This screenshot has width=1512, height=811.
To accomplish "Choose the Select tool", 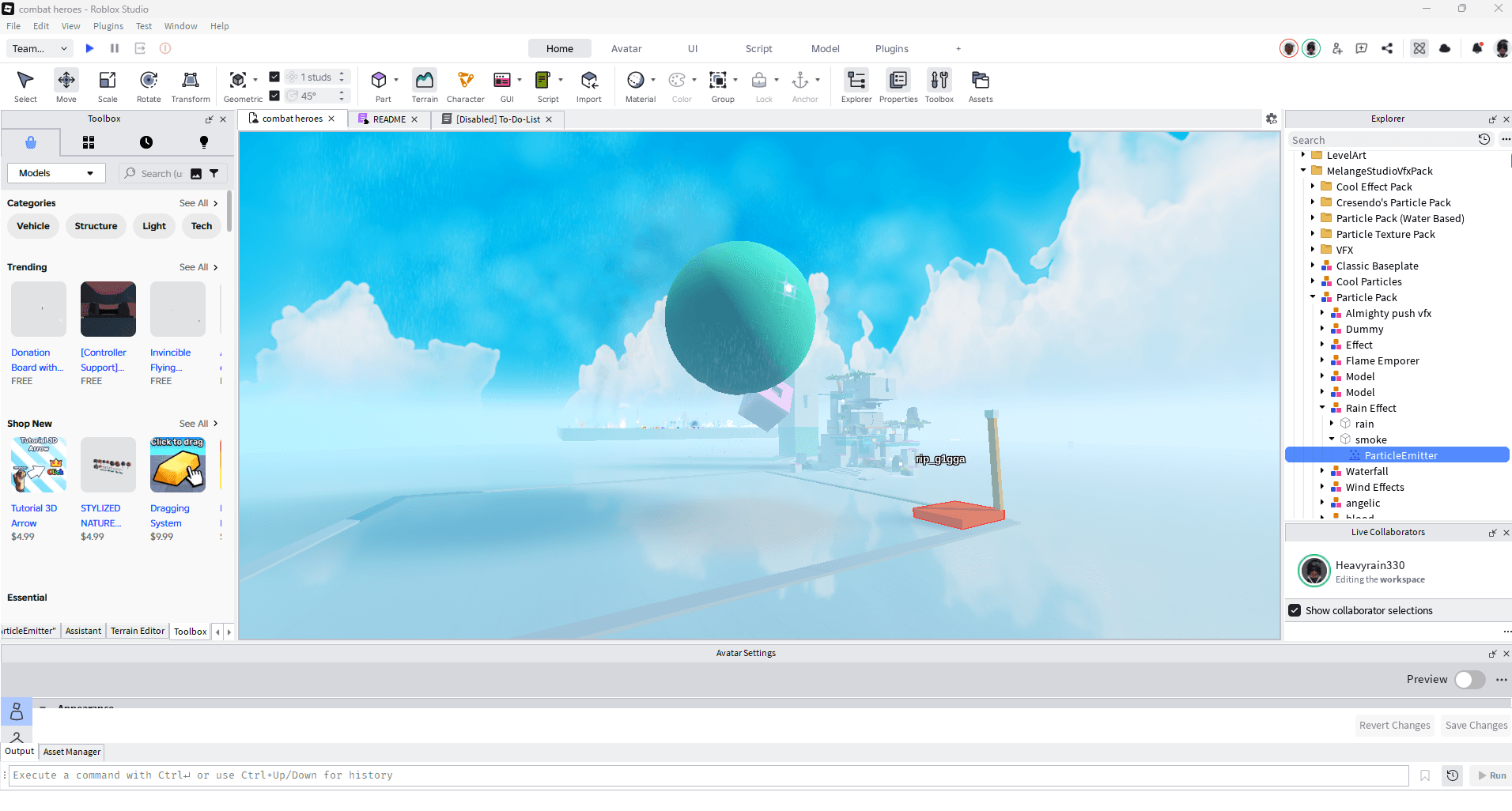I will coord(25,85).
